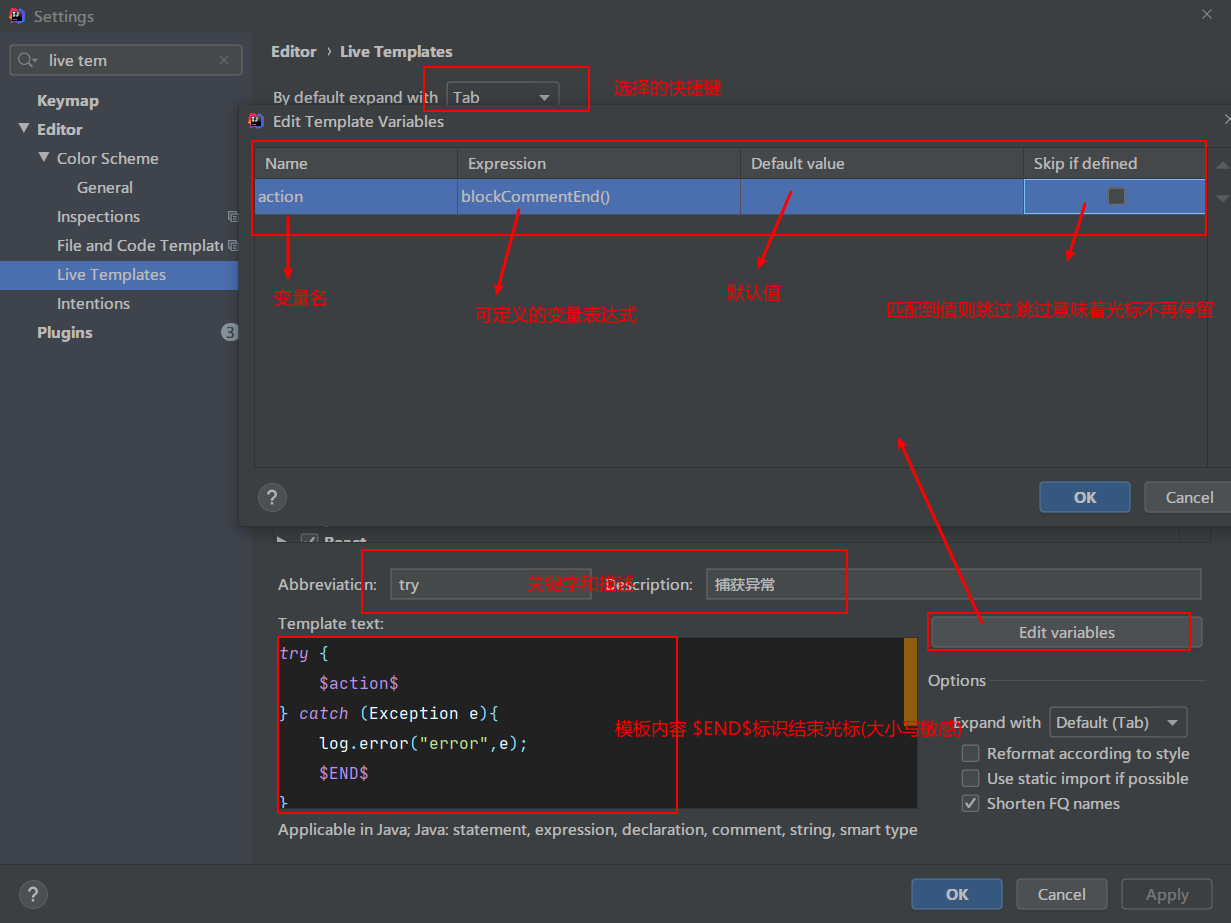Viewport: 1231px width, 923px height.
Task: Select Live Templates in sidebar
Action: pyautogui.click(x=119, y=274)
